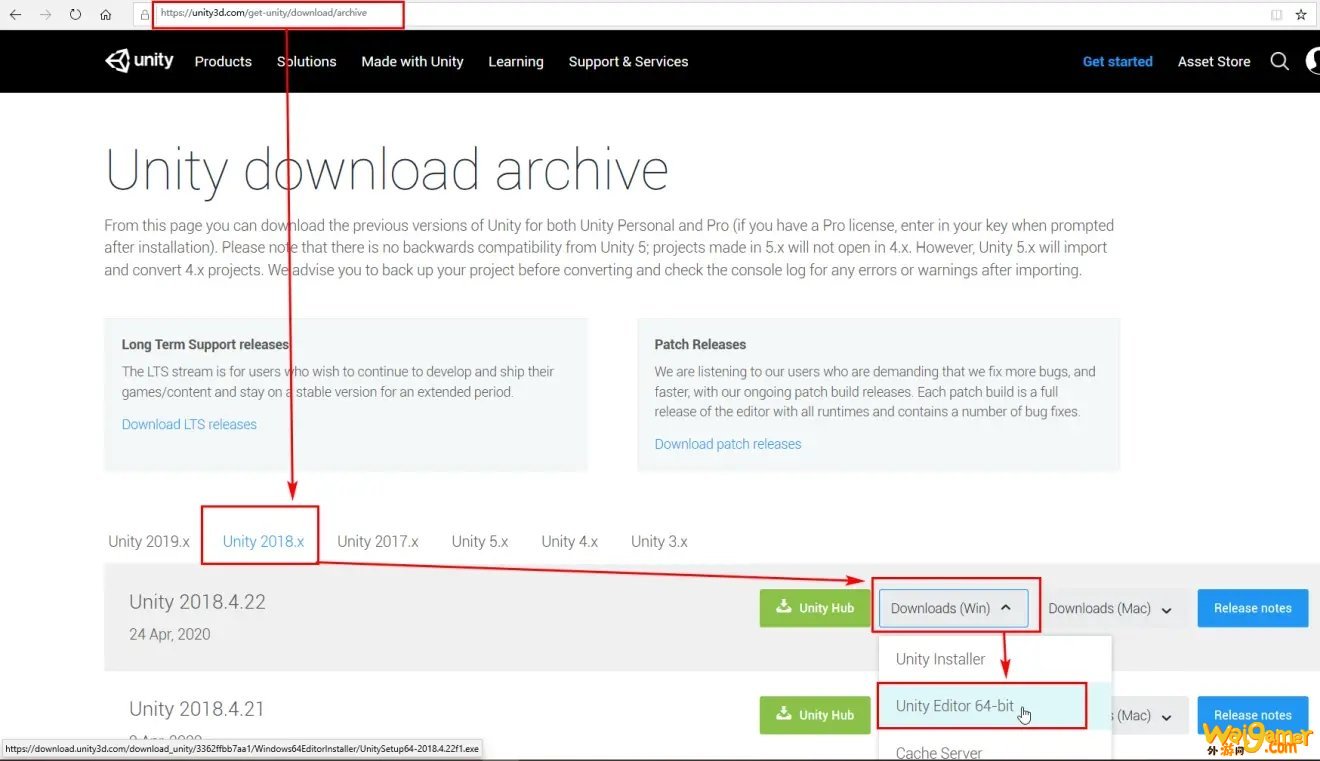This screenshot has height=761, width=1320.
Task: Open Release notes for 2018.4.21
Action: (x=1253, y=715)
